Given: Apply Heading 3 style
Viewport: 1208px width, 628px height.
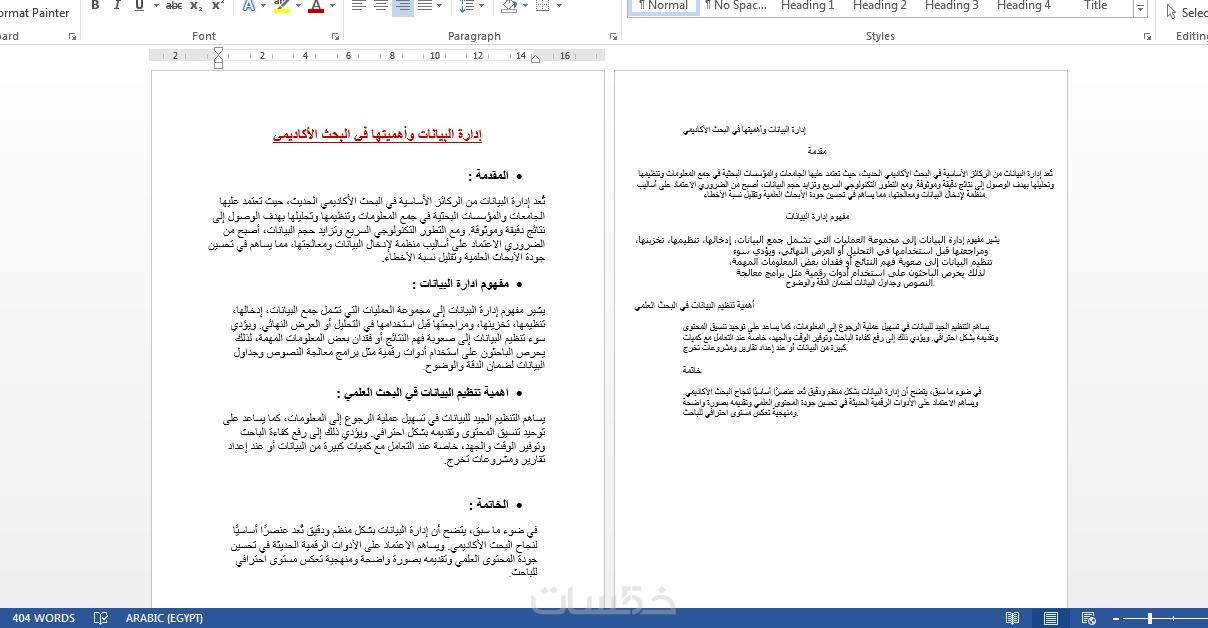Looking at the screenshot, I should pyautogui.click(x=952, y=6).
